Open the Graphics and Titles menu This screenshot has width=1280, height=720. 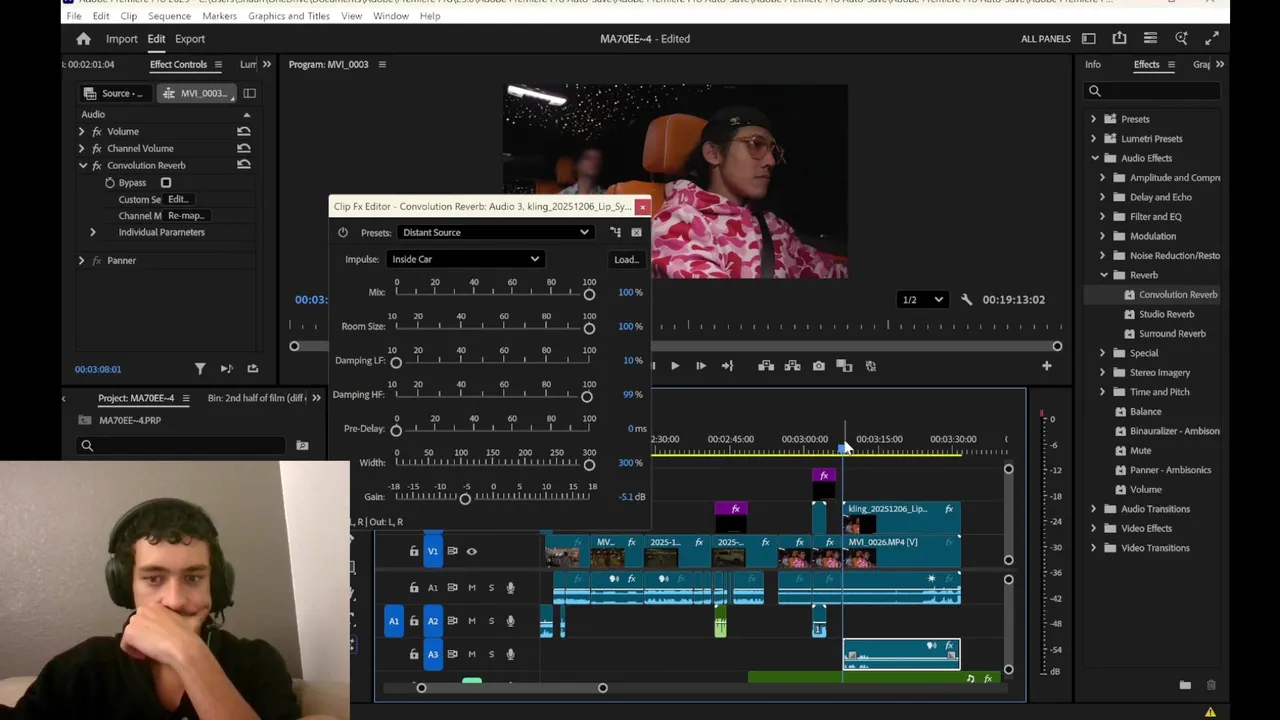(289, 16)
